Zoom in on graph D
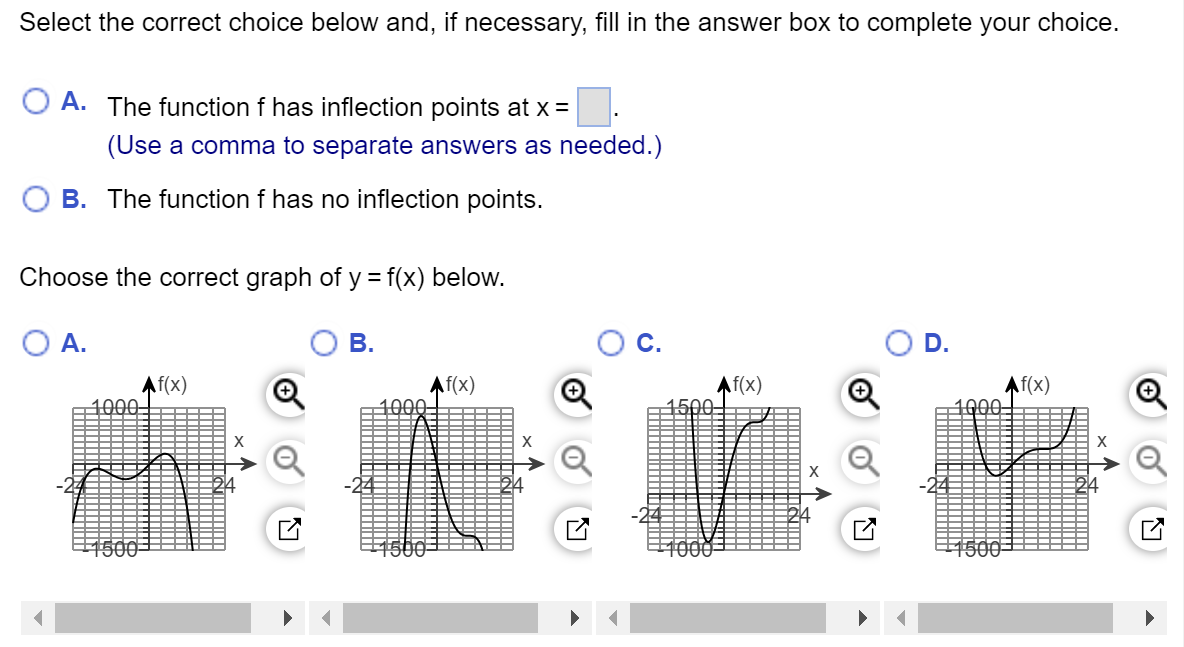 pyautogui.click(x=1151, y=391)
